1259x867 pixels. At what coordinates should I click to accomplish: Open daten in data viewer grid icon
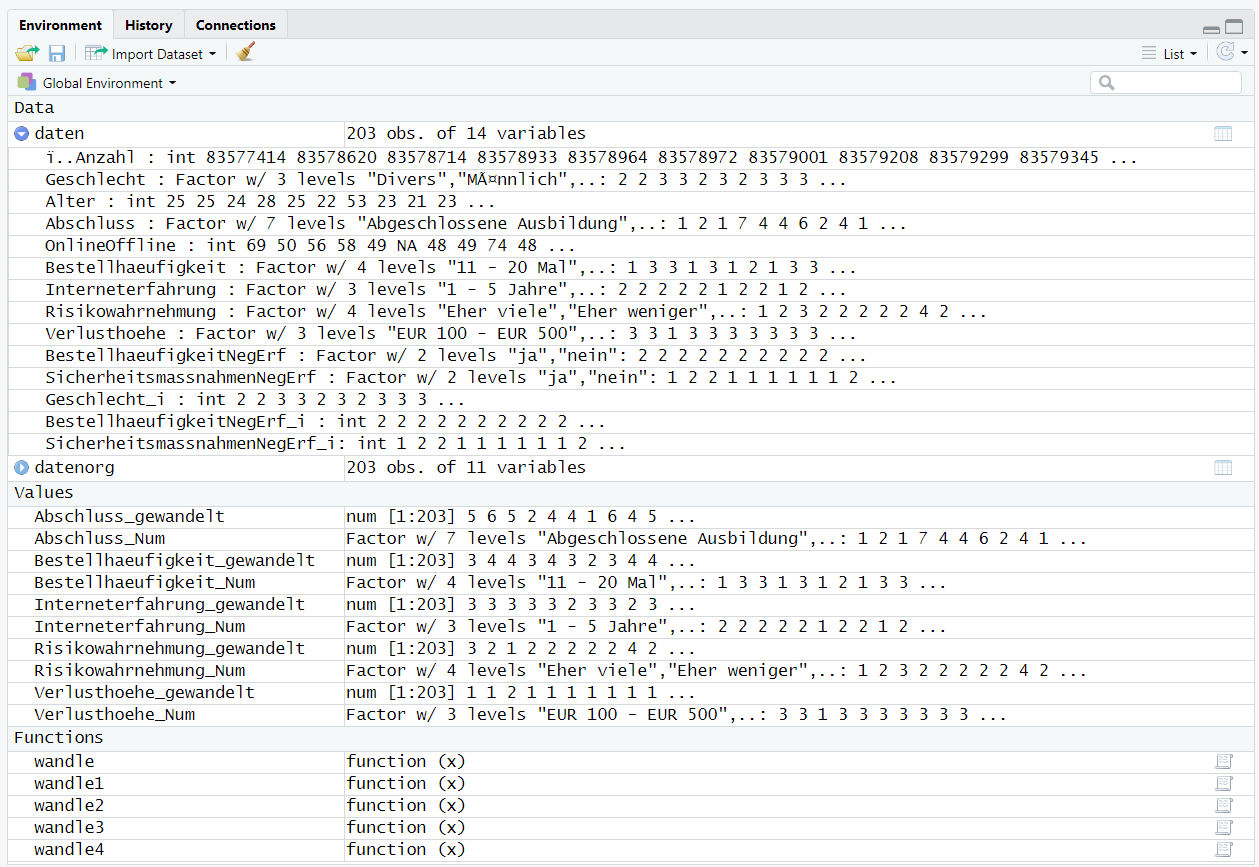pyautogui.click(x=1222, y=134)
